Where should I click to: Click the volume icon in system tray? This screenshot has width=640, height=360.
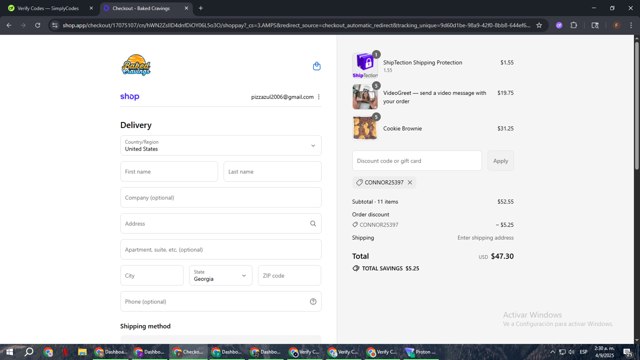572,352
